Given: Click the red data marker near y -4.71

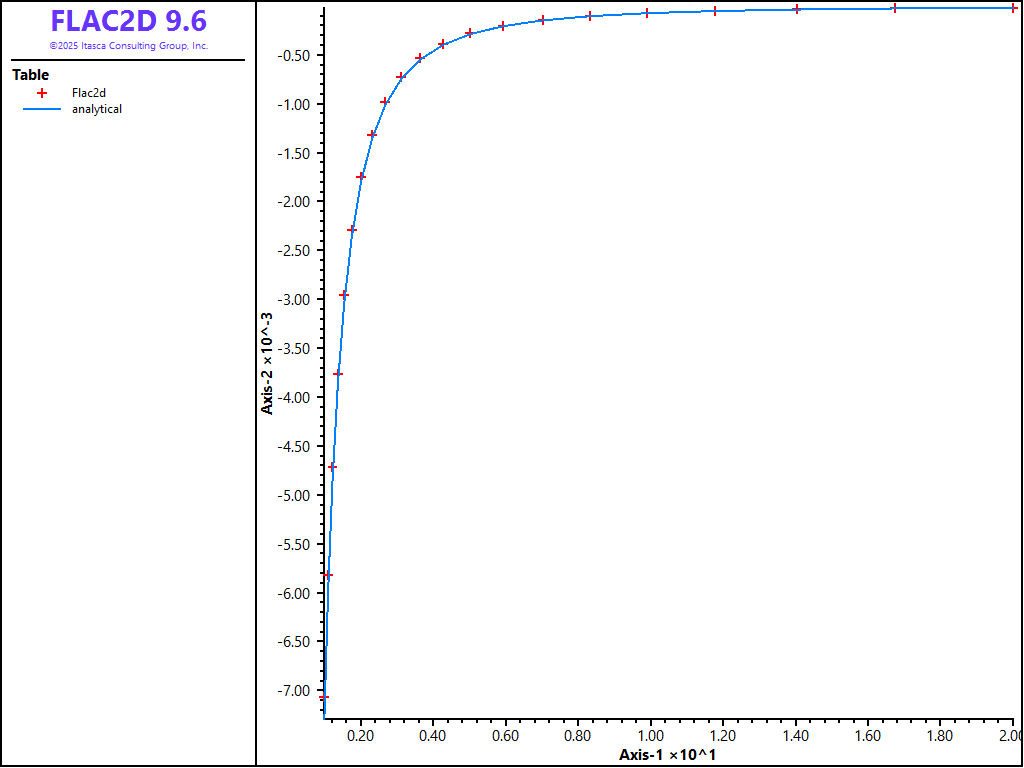Looking at the screenshot, I should [332, 467].
